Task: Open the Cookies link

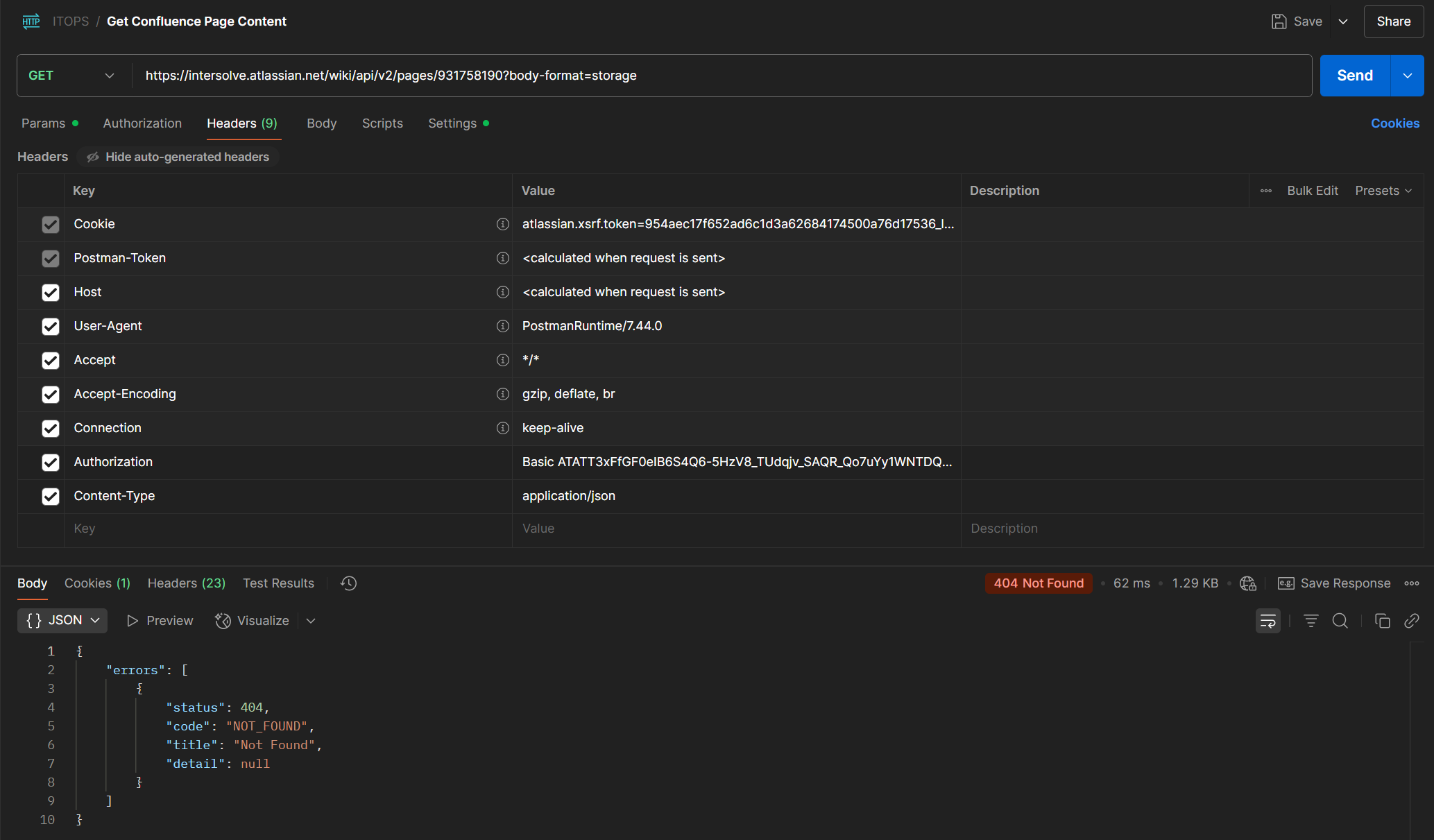Action: pos(1395,123)
